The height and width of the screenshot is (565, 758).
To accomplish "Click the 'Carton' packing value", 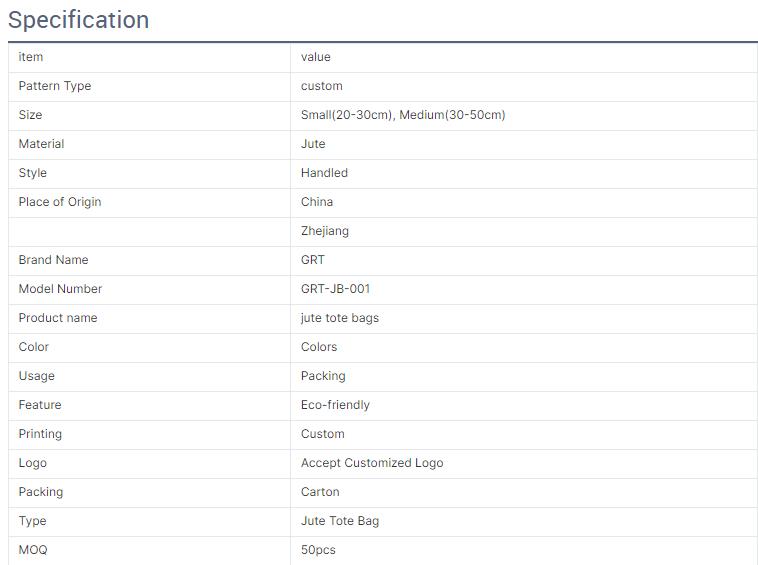I will tap(320, 492).
